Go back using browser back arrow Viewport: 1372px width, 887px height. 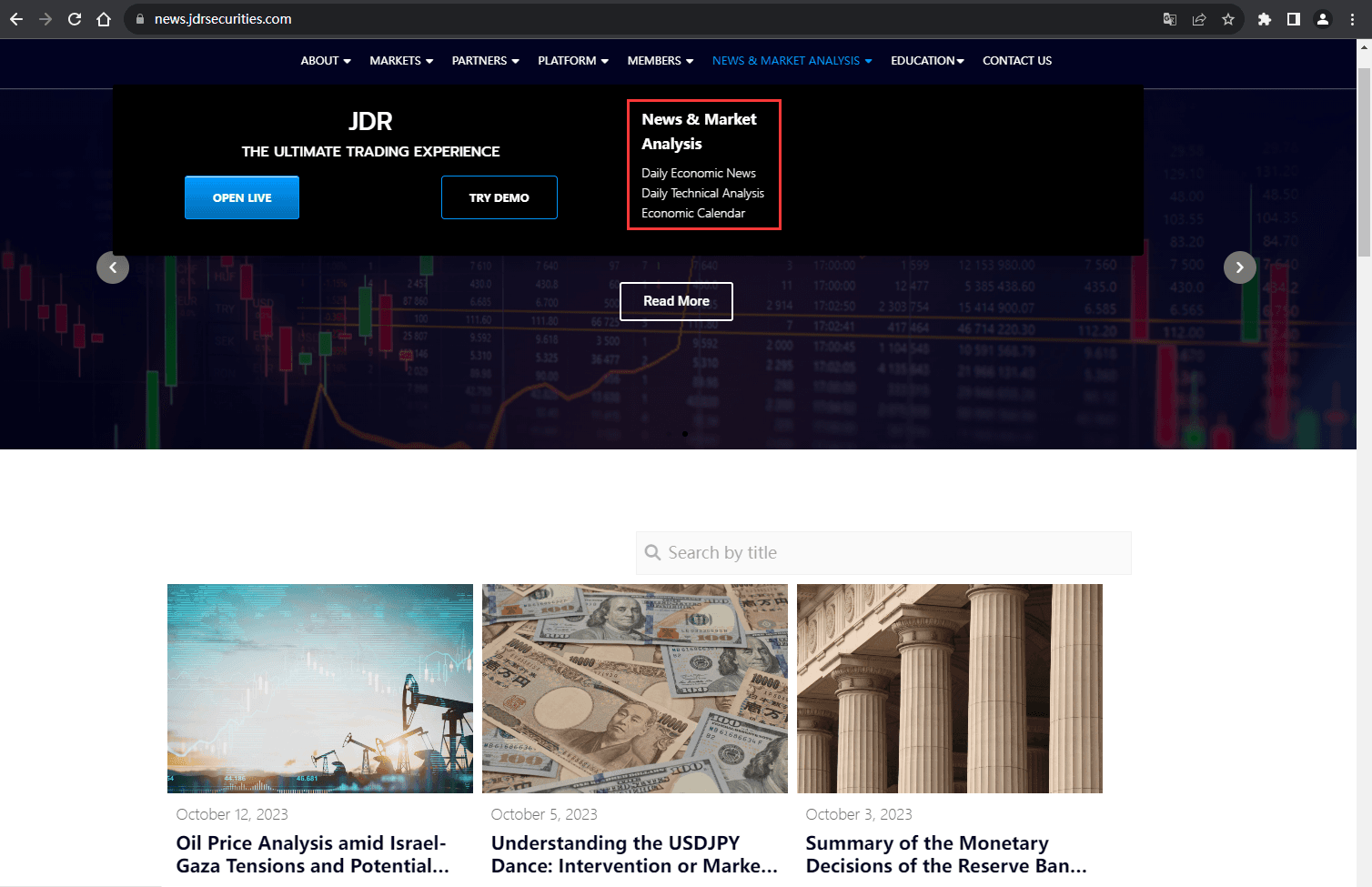pyautogui.click(x=16, y=19)
